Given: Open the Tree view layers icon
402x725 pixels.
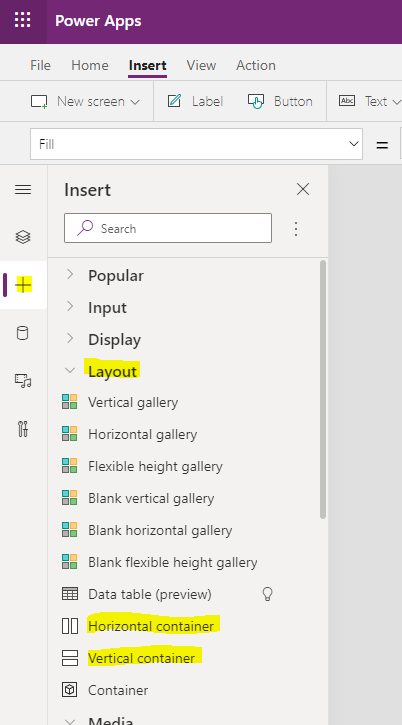Looking at the screenshot, I should point(23,237).
